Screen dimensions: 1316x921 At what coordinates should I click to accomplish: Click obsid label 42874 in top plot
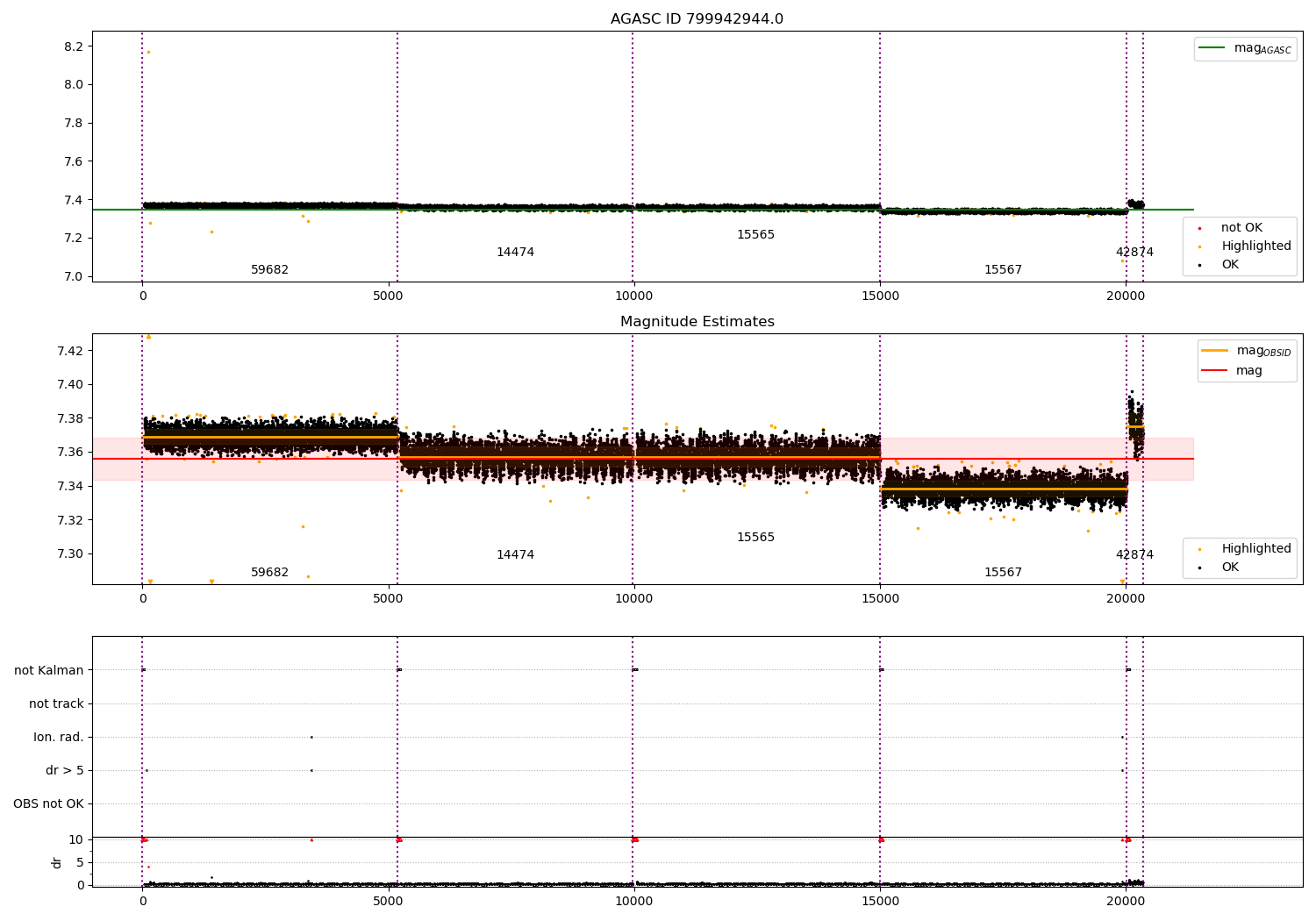point(1134,253)
